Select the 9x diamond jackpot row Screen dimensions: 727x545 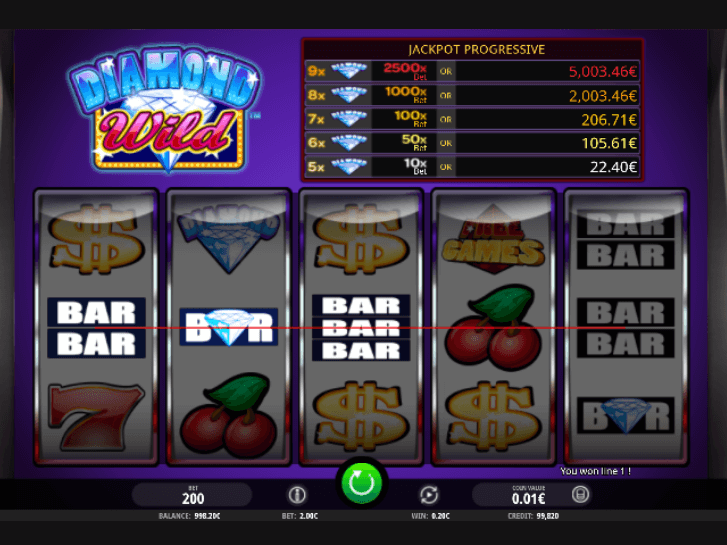click(472, 71)
